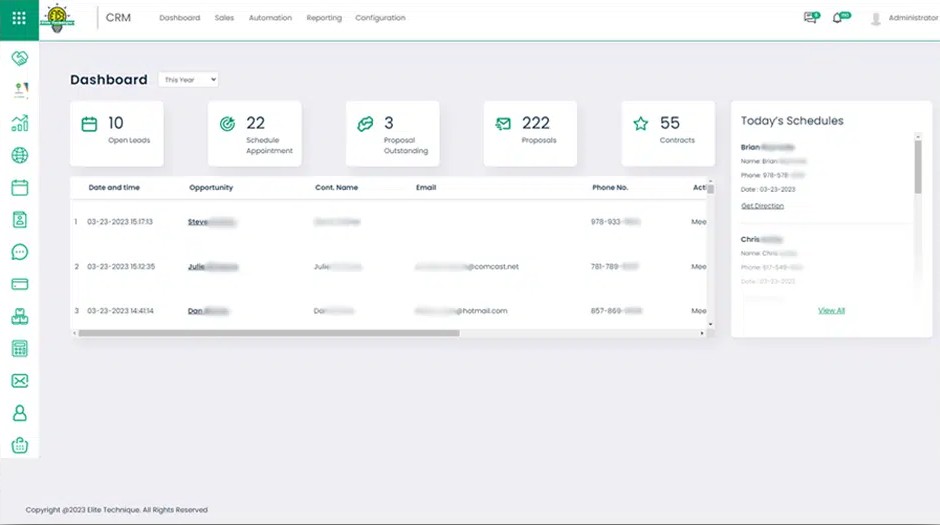Select the globe icon in sidebar
Image resolution: width=940 pixels, height=525 pixels.
19,155
